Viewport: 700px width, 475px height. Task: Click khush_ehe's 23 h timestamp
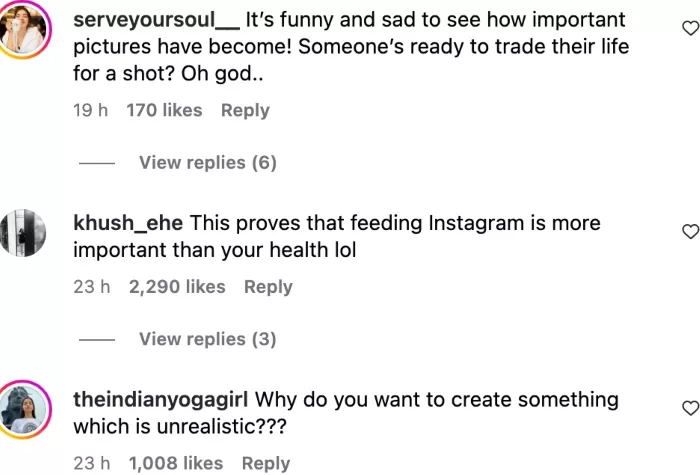point(91,287)
